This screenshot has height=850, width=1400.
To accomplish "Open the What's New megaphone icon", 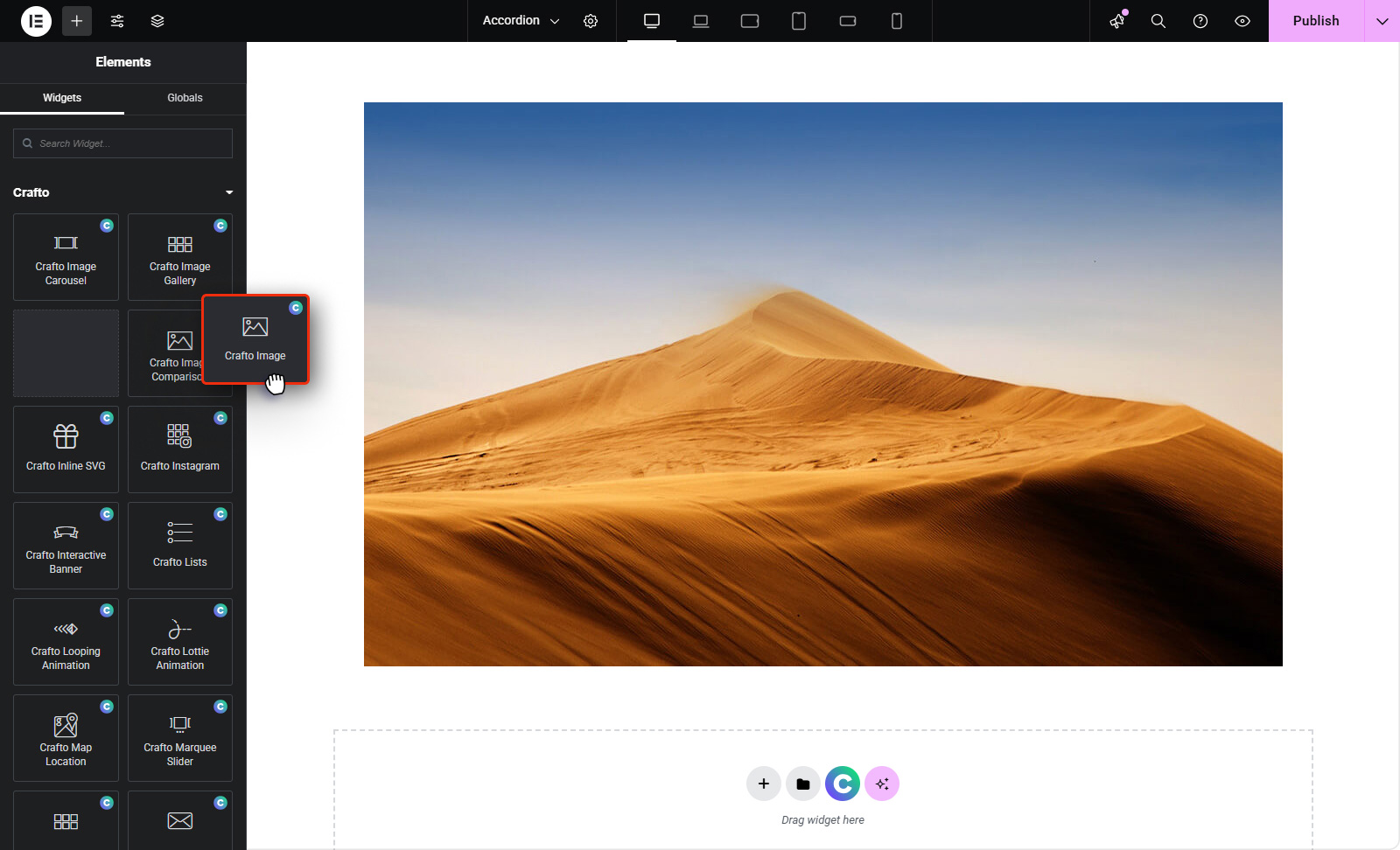I will [x=1117, y=21].
